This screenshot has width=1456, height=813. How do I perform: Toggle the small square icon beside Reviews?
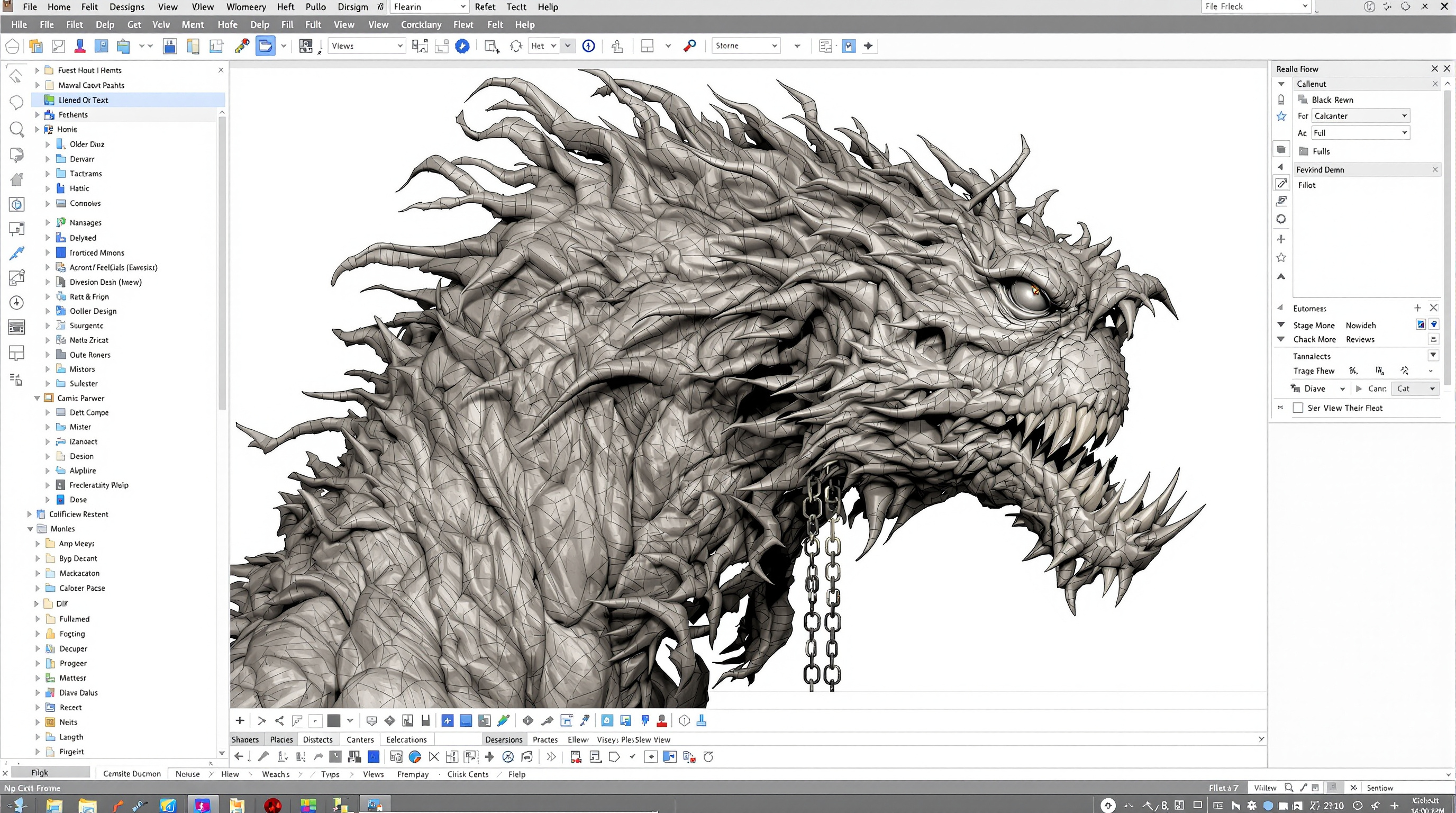coord(1434,339)
